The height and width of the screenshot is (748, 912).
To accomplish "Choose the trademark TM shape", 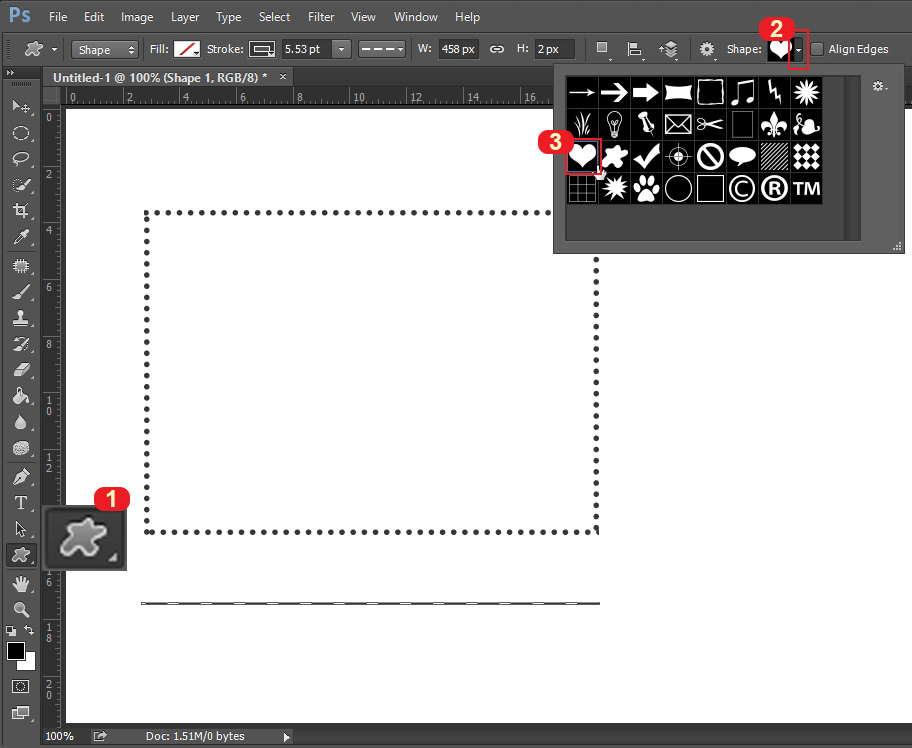I will tap(806, 188).
